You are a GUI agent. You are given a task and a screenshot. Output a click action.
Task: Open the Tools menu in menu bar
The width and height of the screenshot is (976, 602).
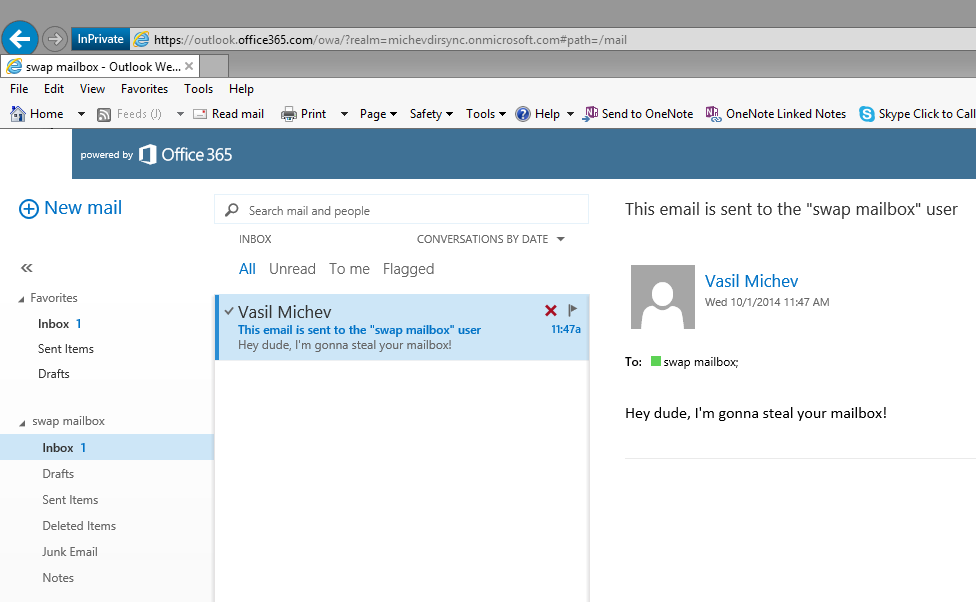(199, 89)
